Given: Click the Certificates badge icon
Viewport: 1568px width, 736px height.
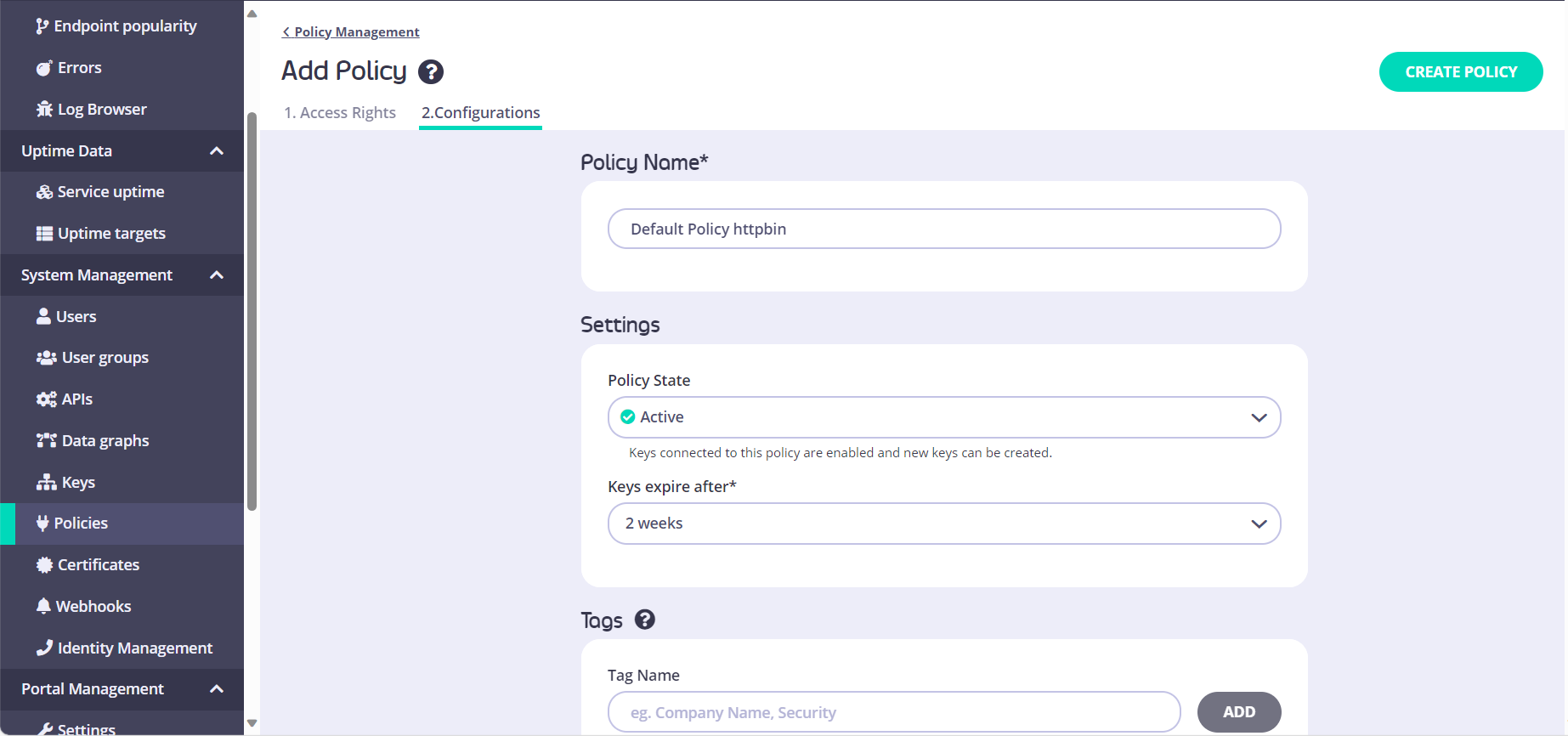Looking at the screenshot, I should (x=44, y=565).
